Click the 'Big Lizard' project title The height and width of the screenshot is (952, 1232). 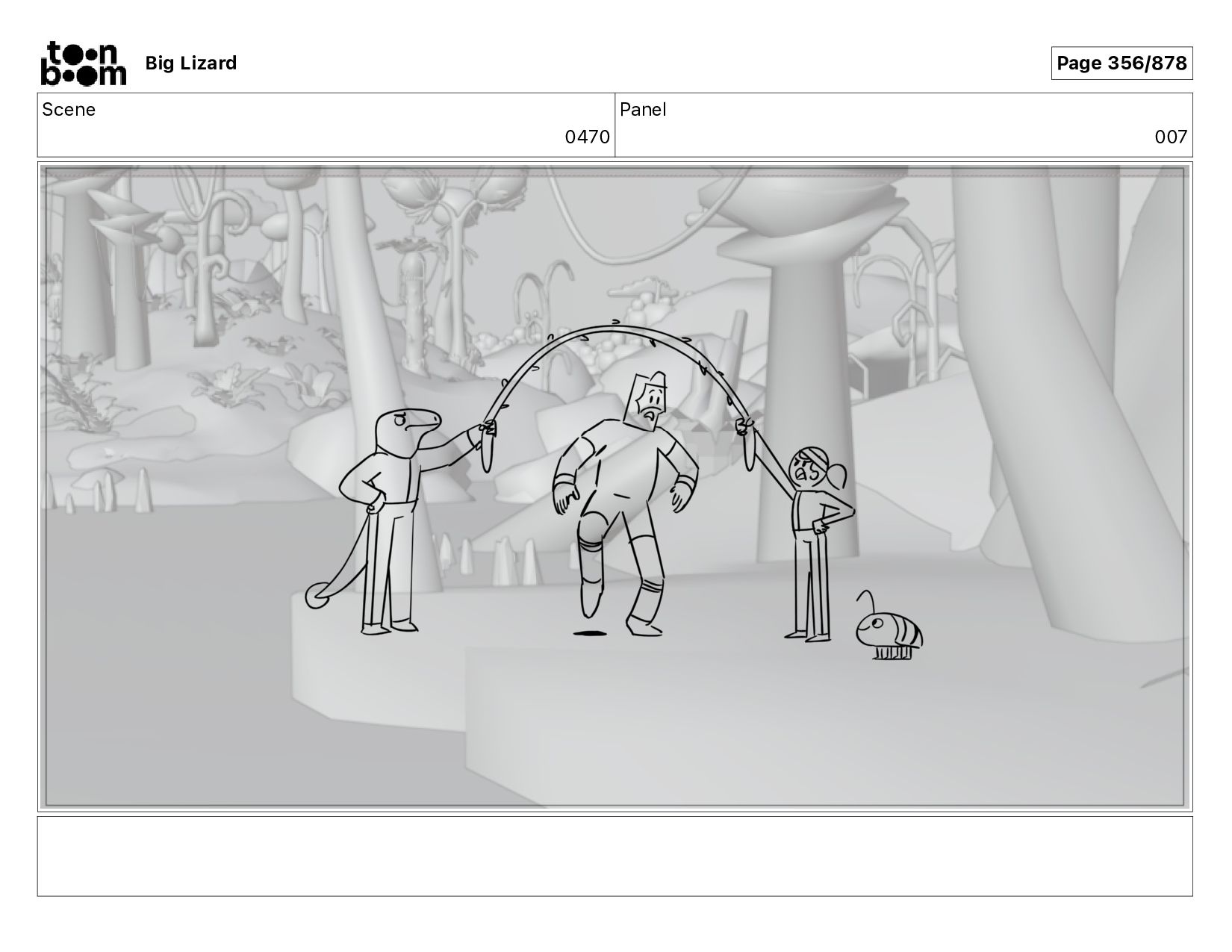pos(191,63)
